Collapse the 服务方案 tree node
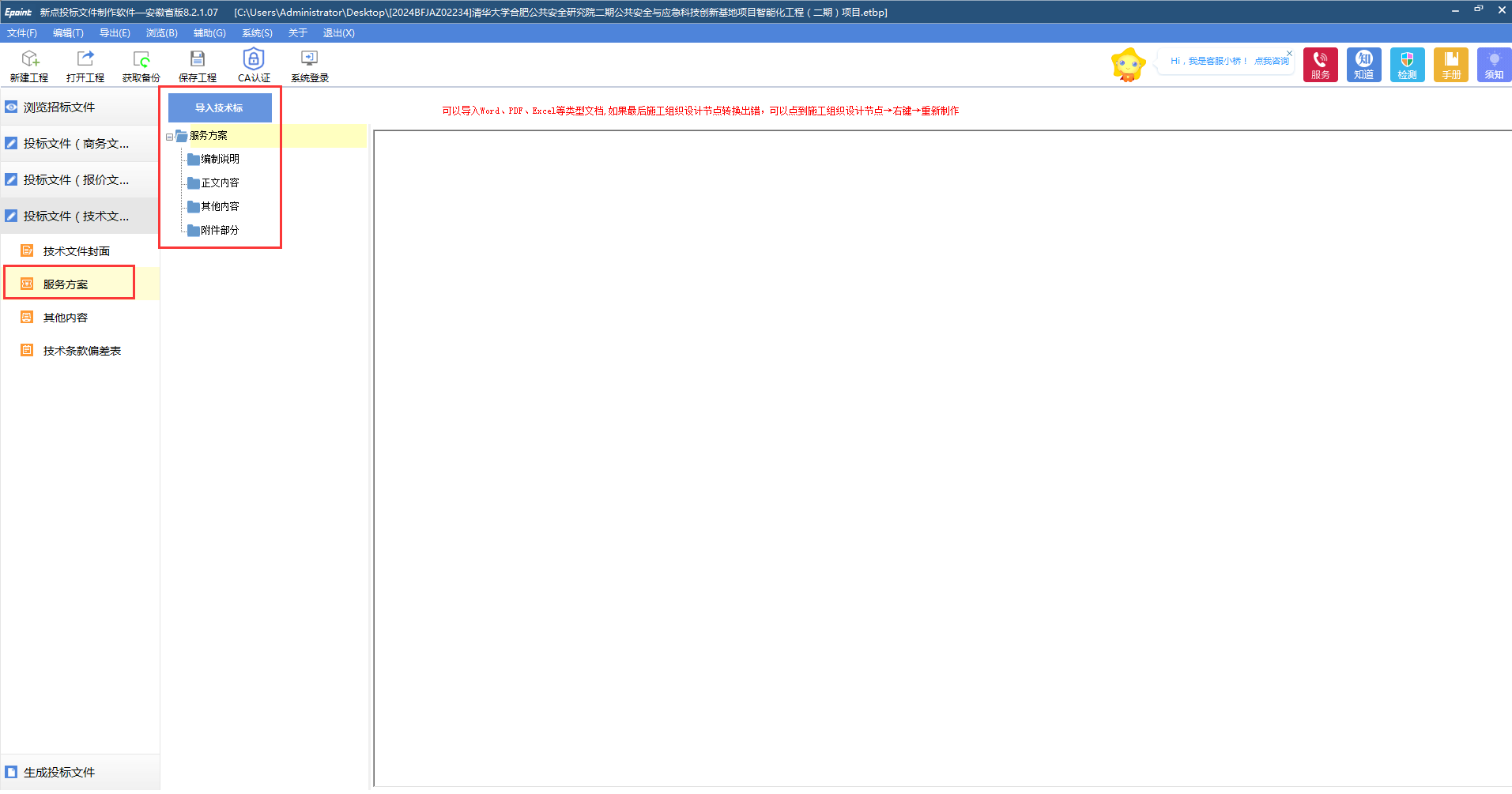Screen dimensions: 1512x794 169,137
